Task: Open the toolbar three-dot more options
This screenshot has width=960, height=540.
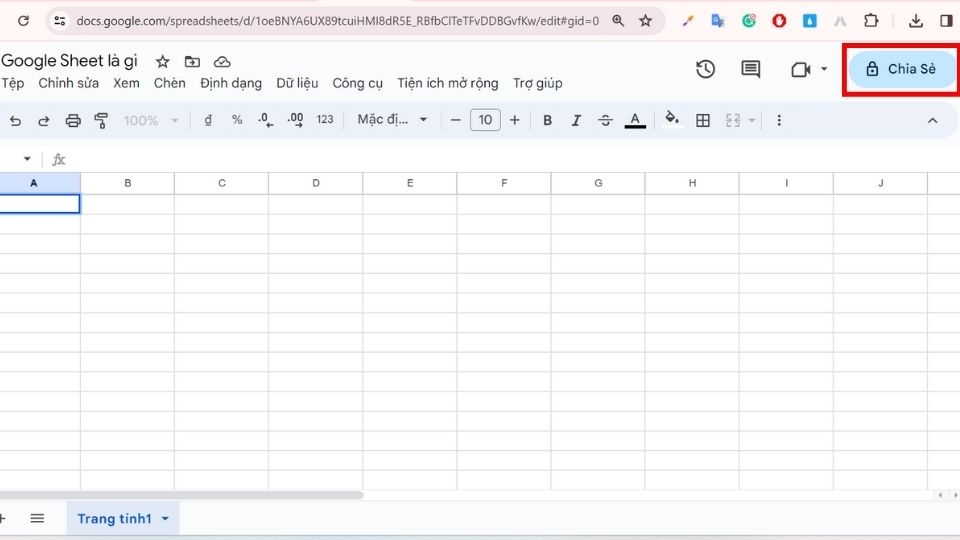Action: tap(779, 121)
